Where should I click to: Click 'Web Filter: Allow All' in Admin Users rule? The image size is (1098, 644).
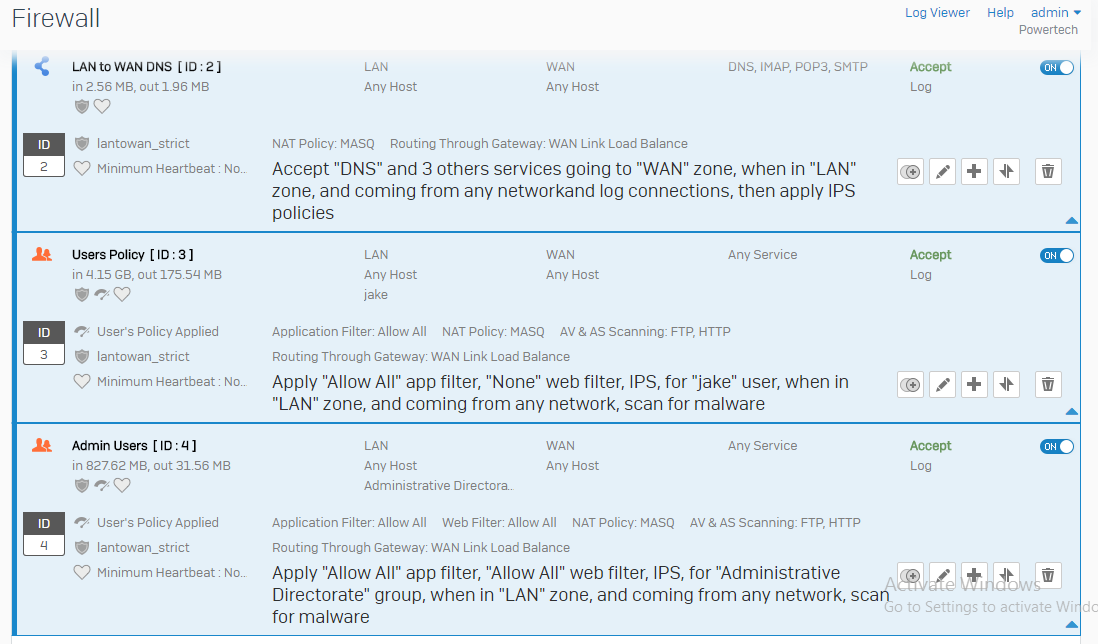499,523
